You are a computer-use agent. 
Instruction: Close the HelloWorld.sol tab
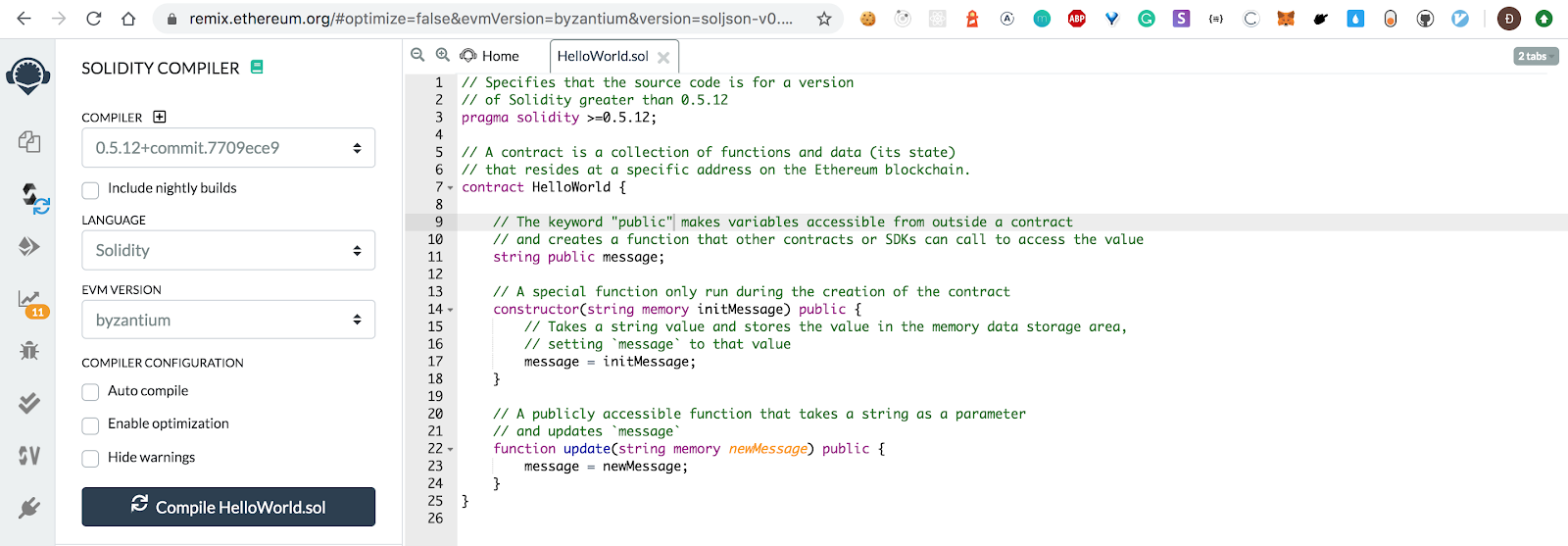coord(663,57)
